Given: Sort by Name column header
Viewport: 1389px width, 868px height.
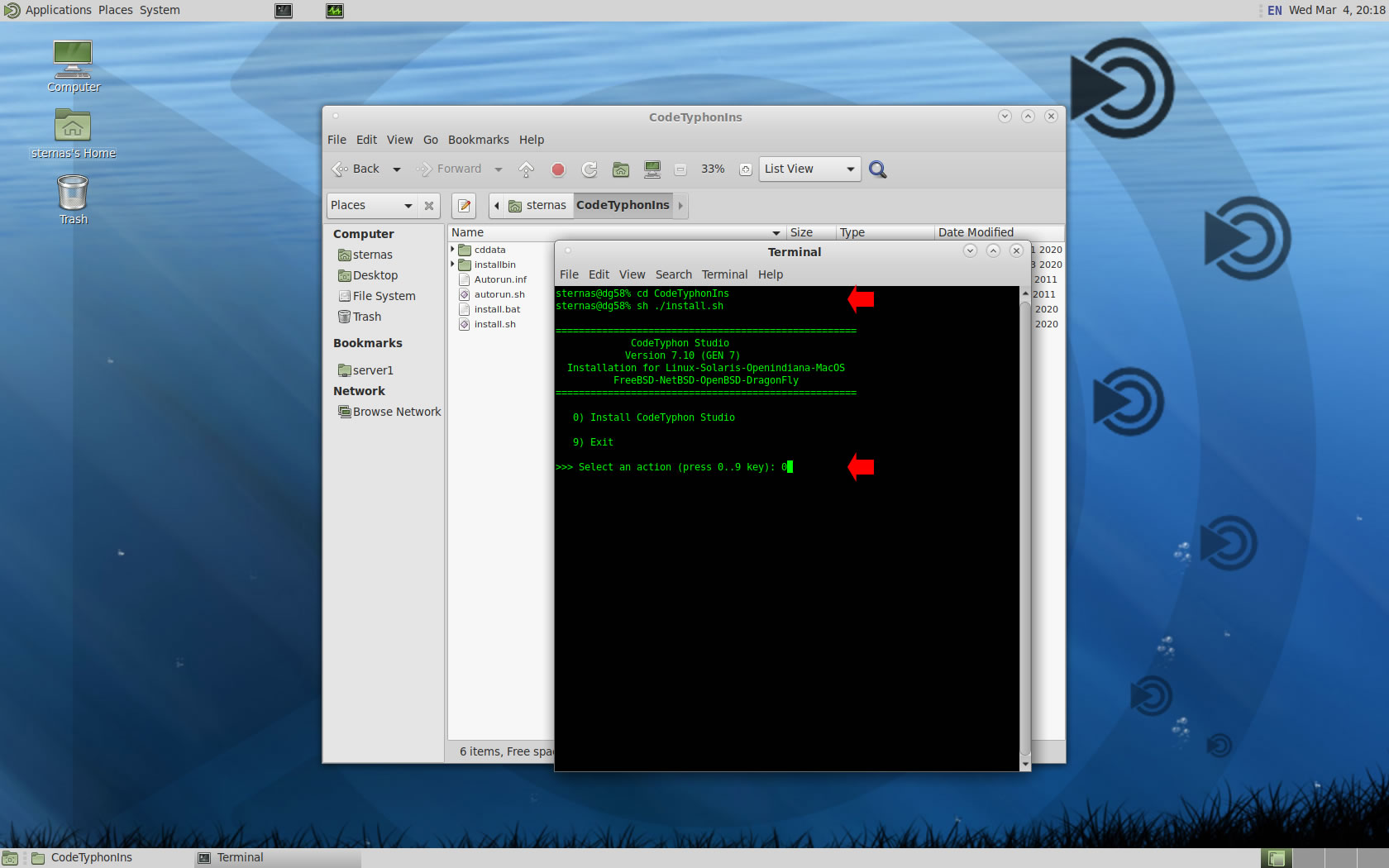Looking at the screenshot, I should tap(616, 232).
